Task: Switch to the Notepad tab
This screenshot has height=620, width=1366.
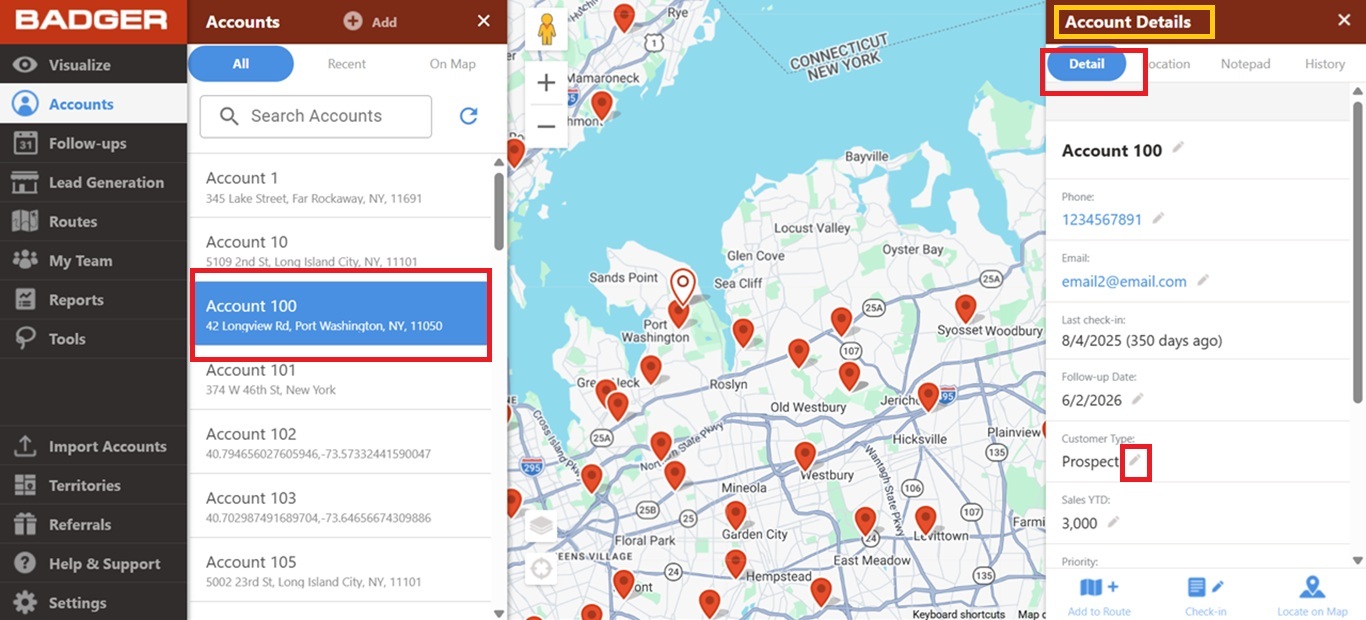Action: click(x=1245, y=64)
